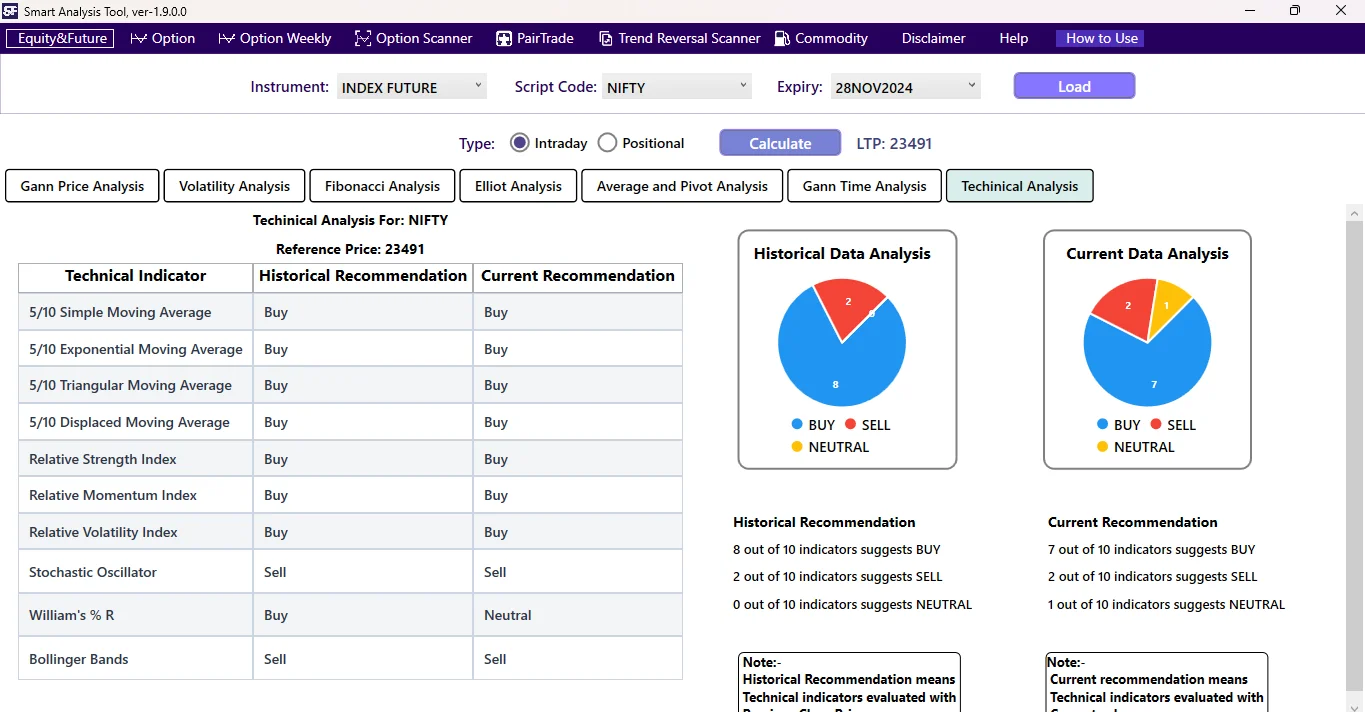Open the Instrument dropdown

[x=478, y=86]
